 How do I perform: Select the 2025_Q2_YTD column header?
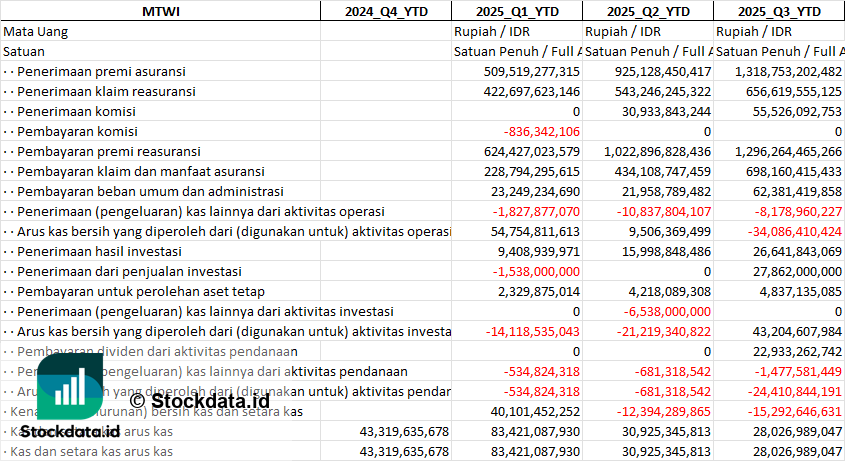pyautogui.click(x=648, y=11)
